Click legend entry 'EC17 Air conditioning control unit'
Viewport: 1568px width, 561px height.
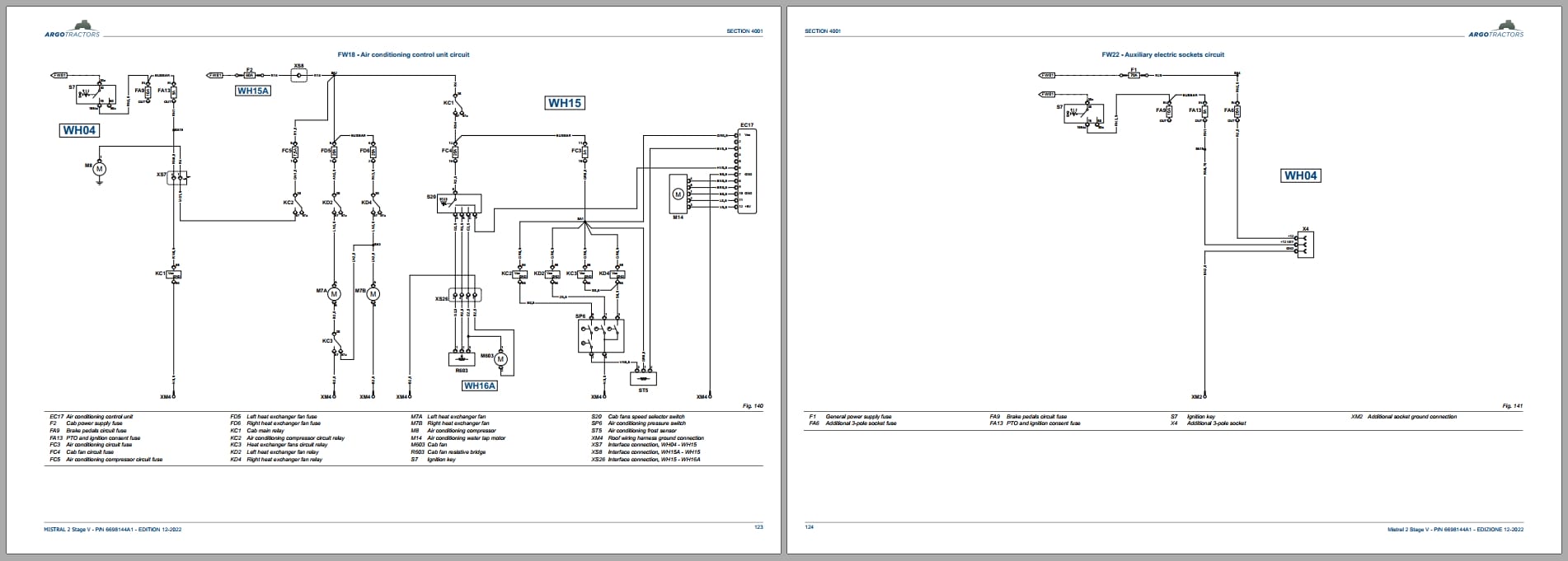point(92,417)
